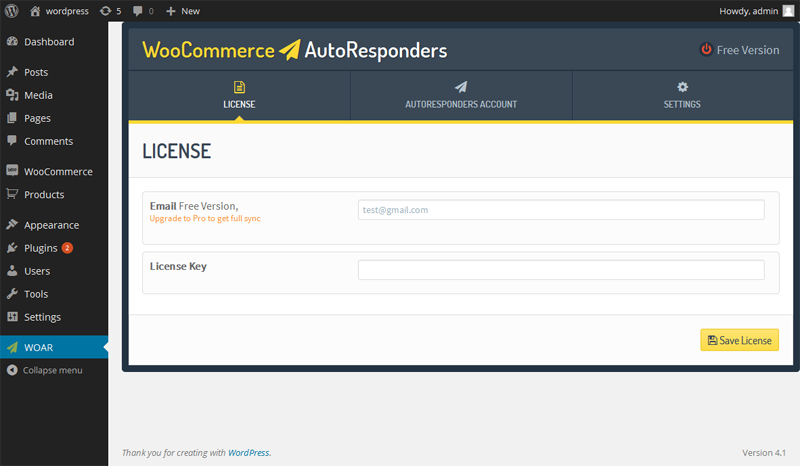Click the Plugins plug icon
This screenshot has height=466, width=800.
click(12, 248)
